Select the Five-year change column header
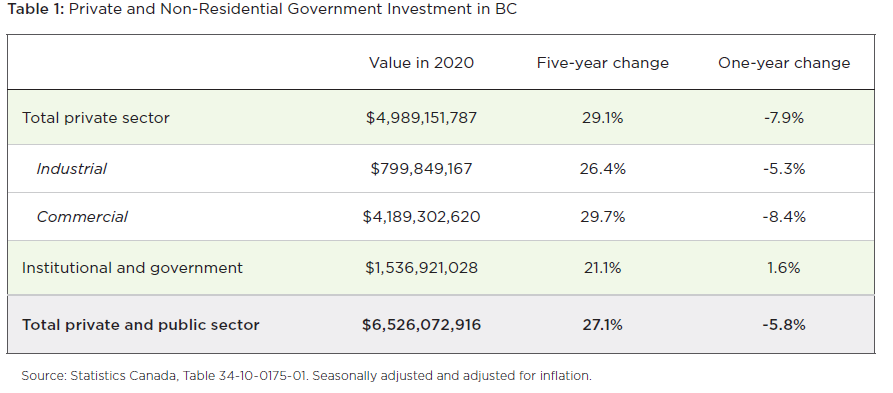 point(603,63)
